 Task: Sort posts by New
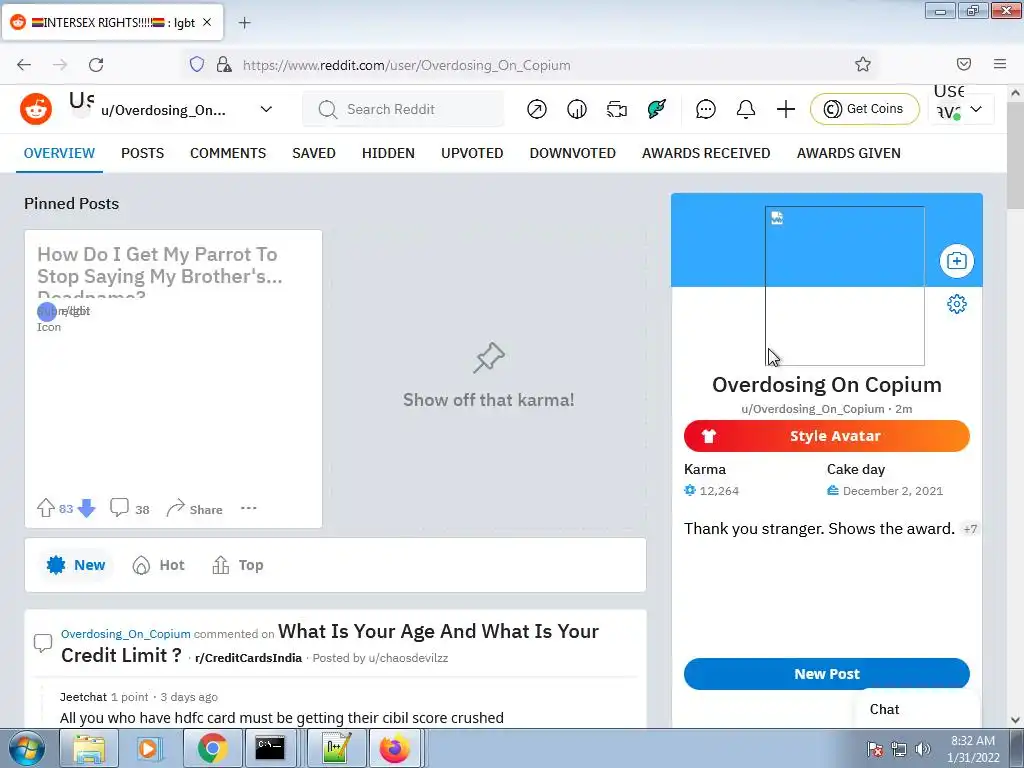(x=76, y=565)
